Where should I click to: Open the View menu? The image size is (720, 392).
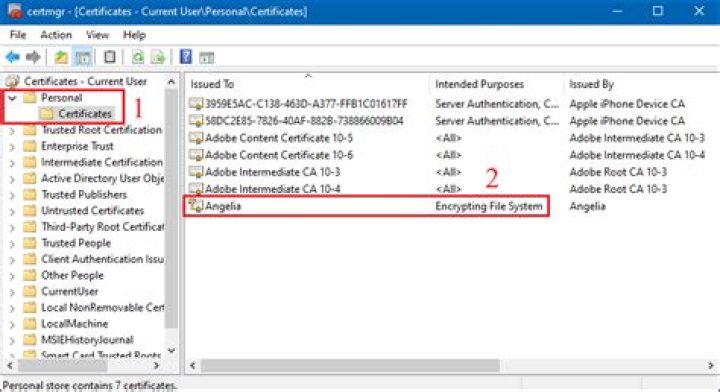click(97, 35)
